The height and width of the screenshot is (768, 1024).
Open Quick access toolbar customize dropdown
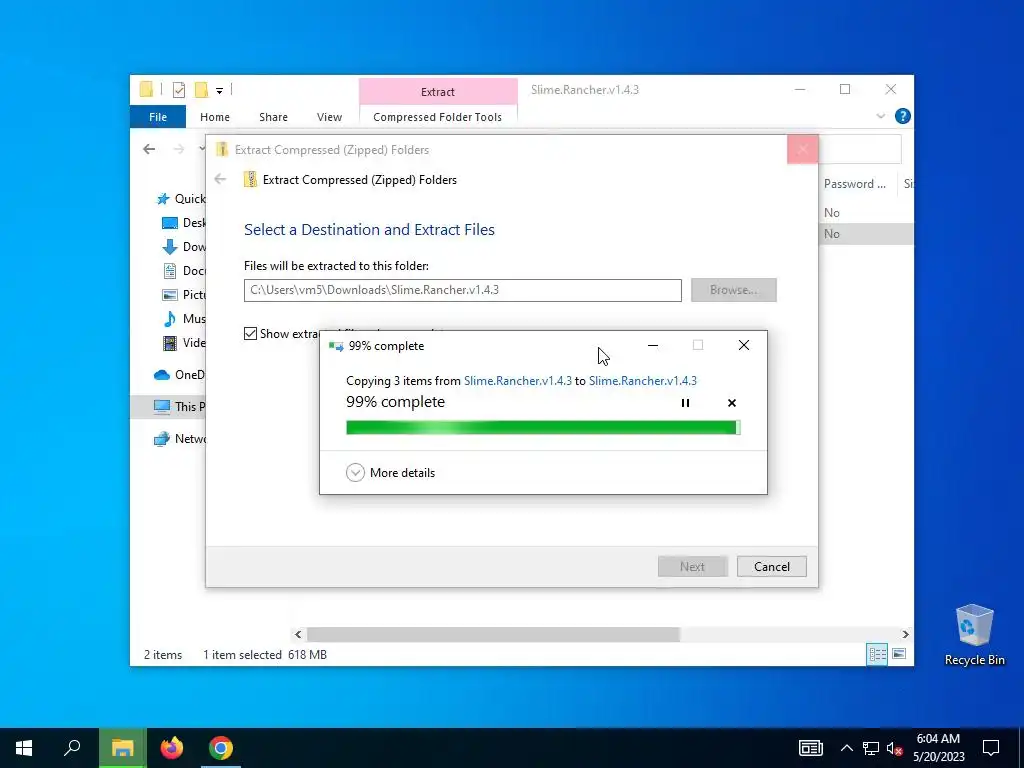click(x=219, y=91)
